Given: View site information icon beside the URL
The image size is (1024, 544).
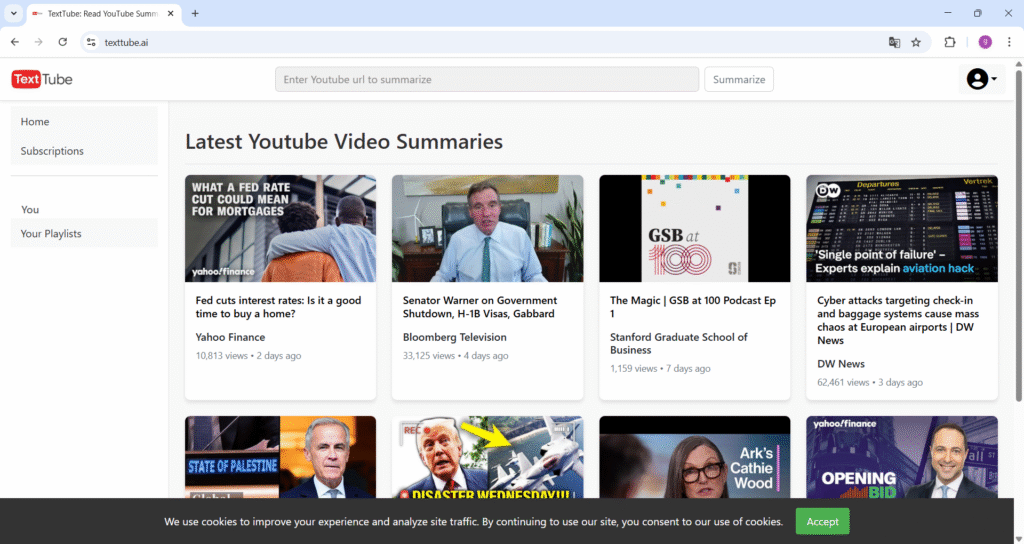Looking at the screenshot, I should 90,42.
